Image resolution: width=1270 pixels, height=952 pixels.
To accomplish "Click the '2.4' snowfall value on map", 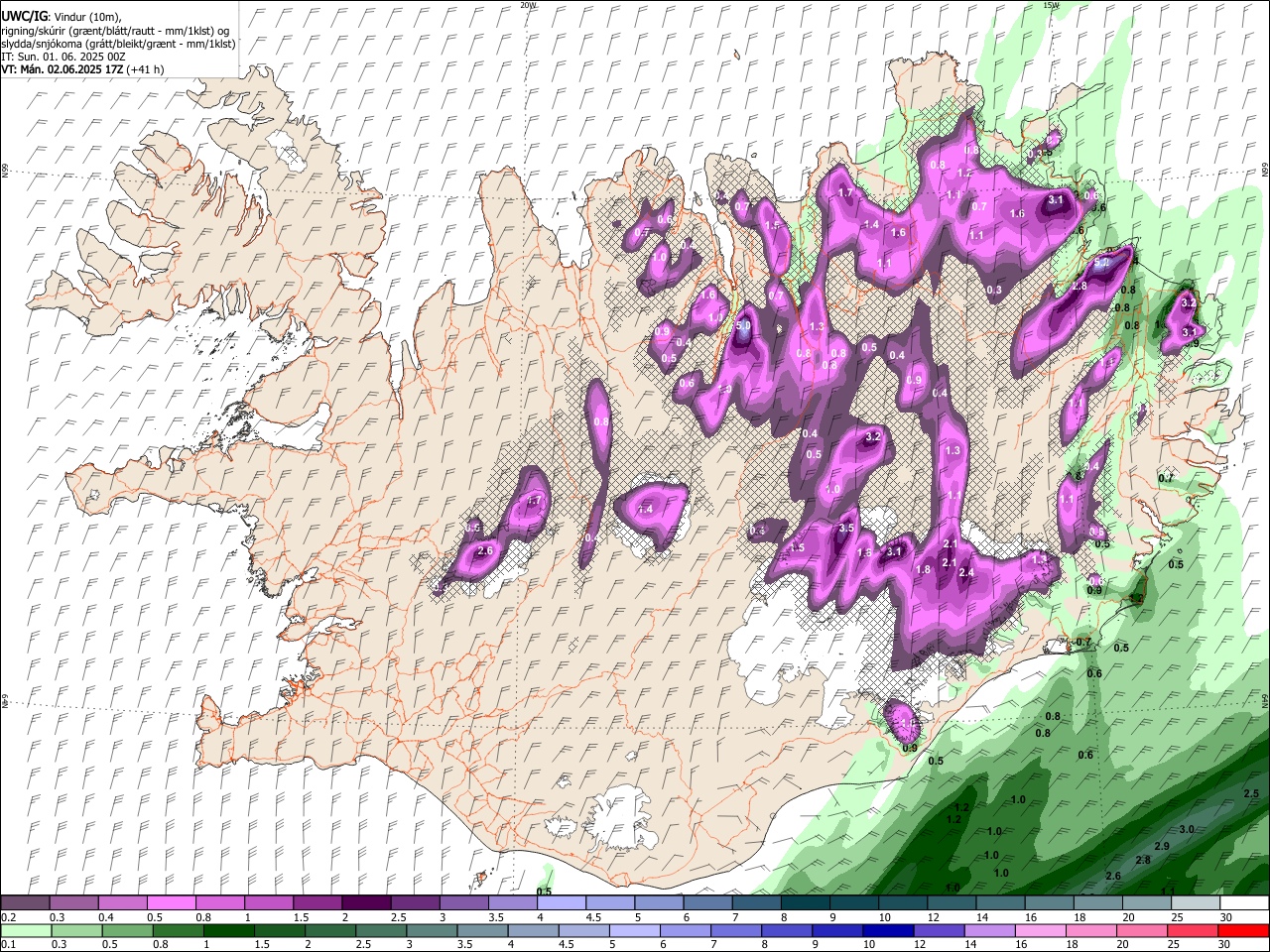I will (x=966, y=572).
